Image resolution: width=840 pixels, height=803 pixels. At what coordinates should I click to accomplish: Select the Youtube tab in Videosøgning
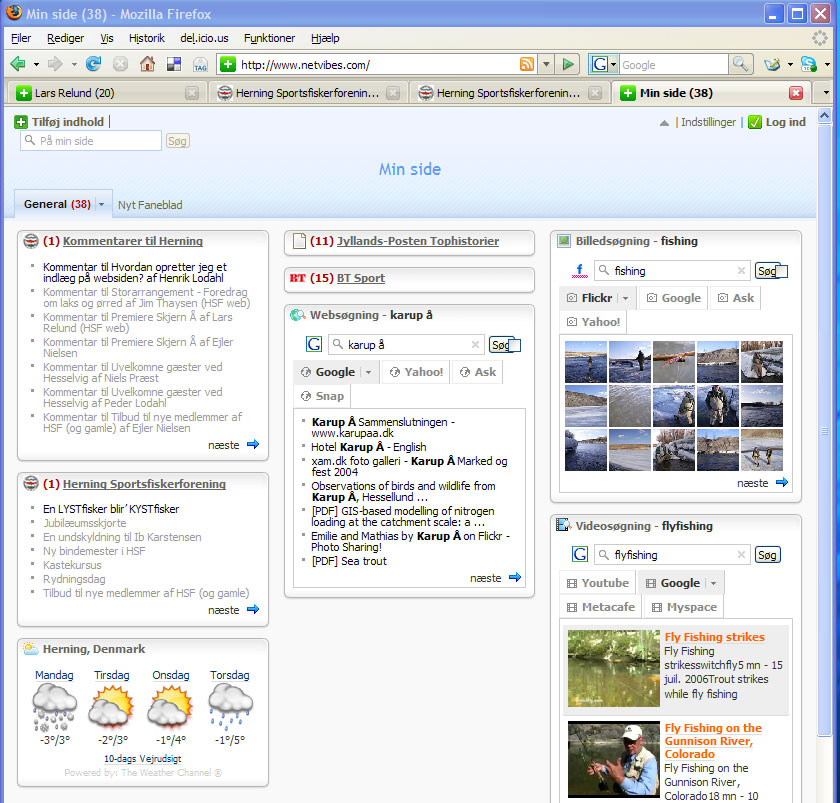pyautogui.click(x=597, y=583)
